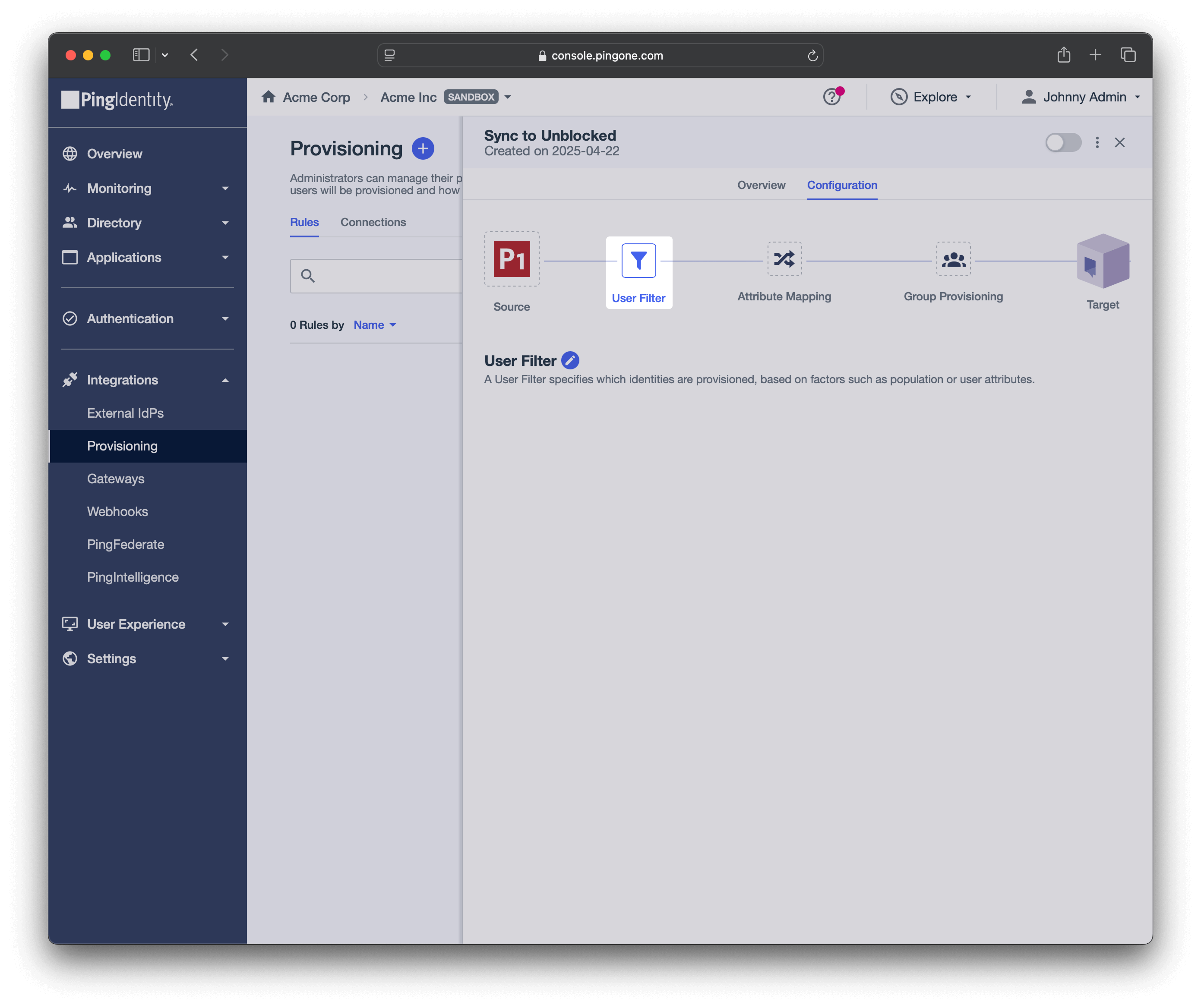
Task: Expand the Monitoring menu arrow
Action: [x=225, y=189]
